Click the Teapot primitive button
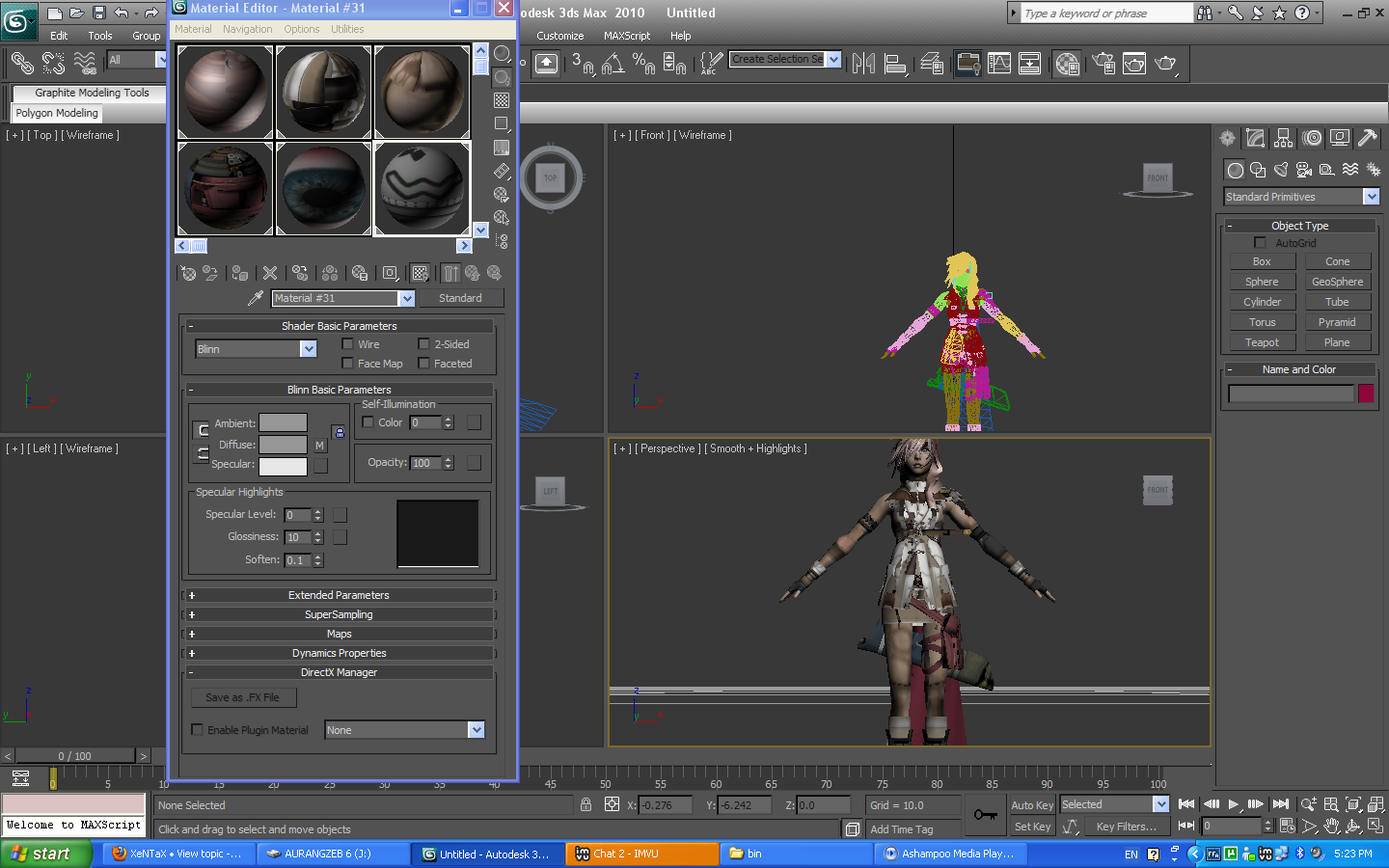This screenshot has width=1389, height=868. point(1262,342)
